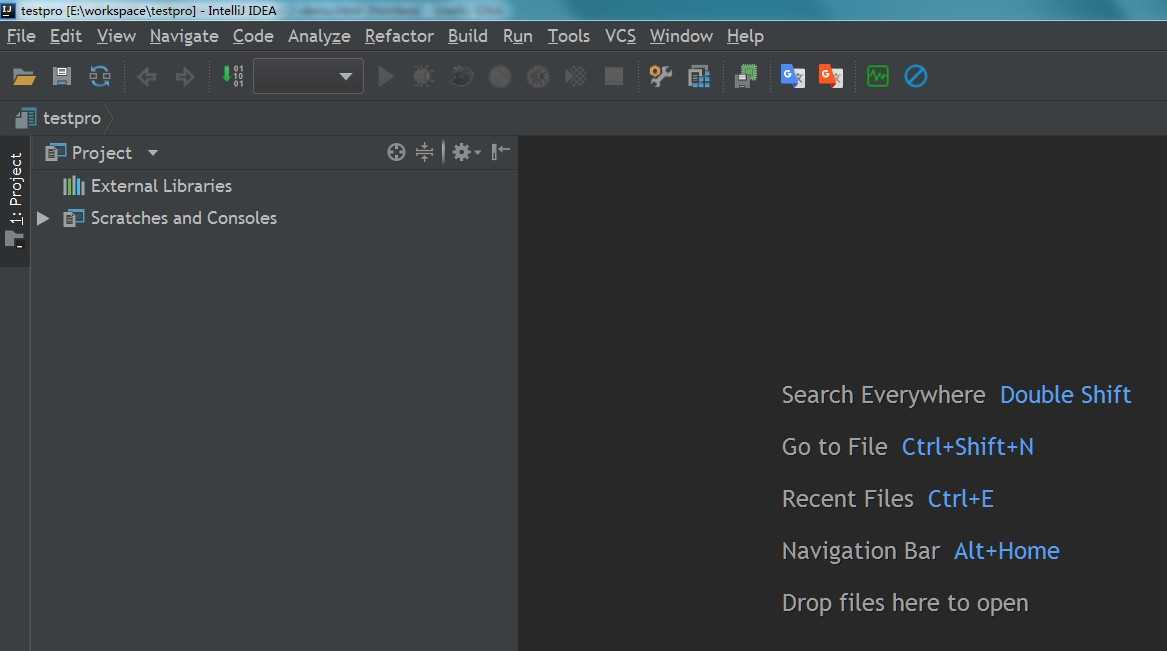
Task: Click the Debug bug icon
Action: [423, 76]
